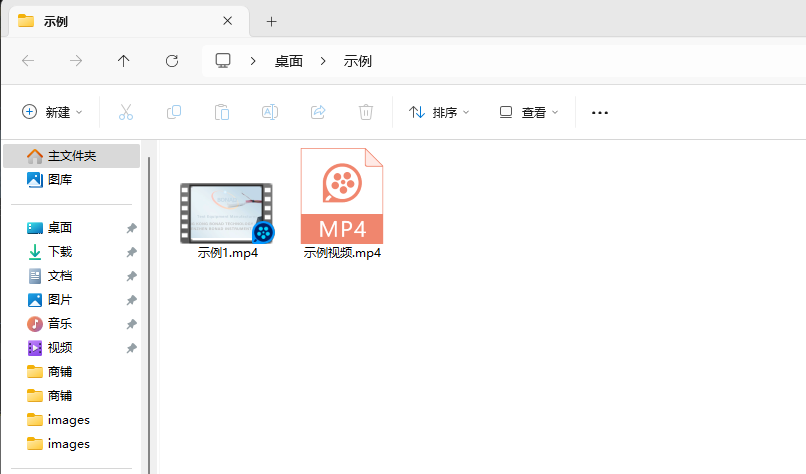Image resolution: width=806 pixels, height=474 pixels.
Task: Open the 查看 view dropdown
Action: point(529,112)
